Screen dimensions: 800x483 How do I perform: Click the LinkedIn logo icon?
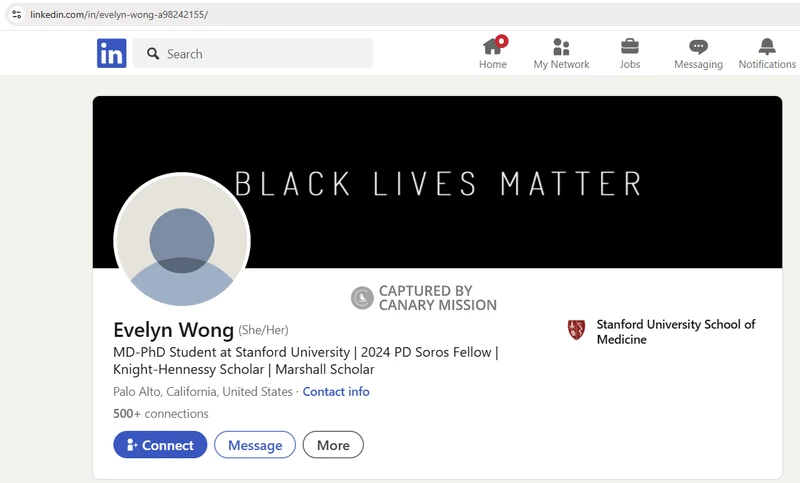[111, 53]
